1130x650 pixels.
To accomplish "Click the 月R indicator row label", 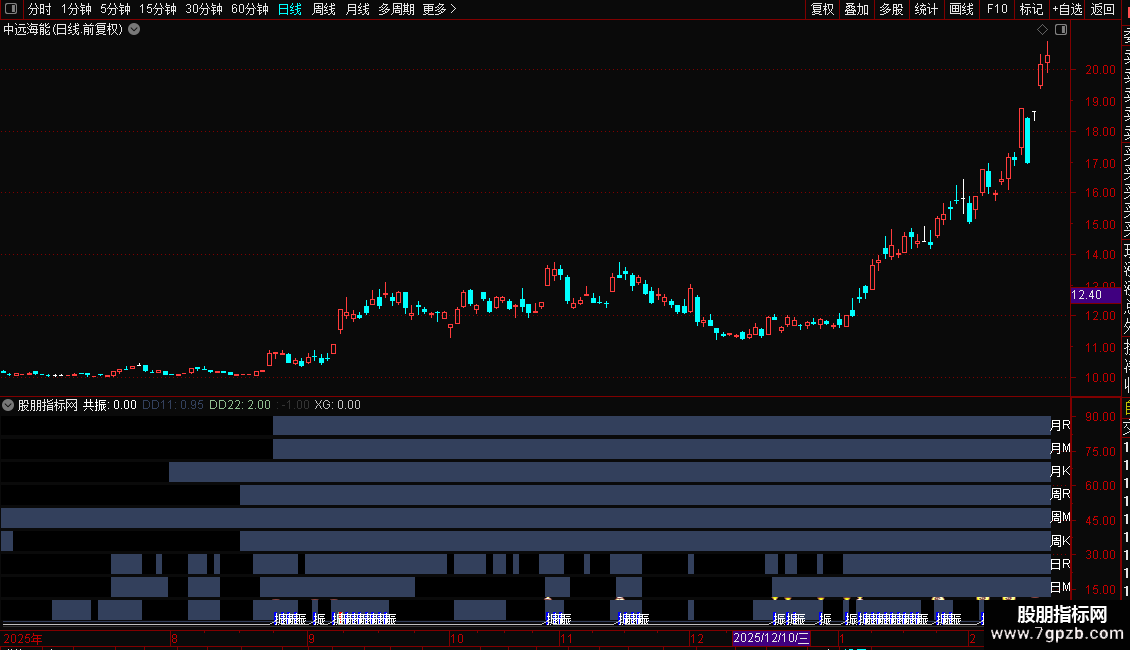I will click(x=1060, y=425).
